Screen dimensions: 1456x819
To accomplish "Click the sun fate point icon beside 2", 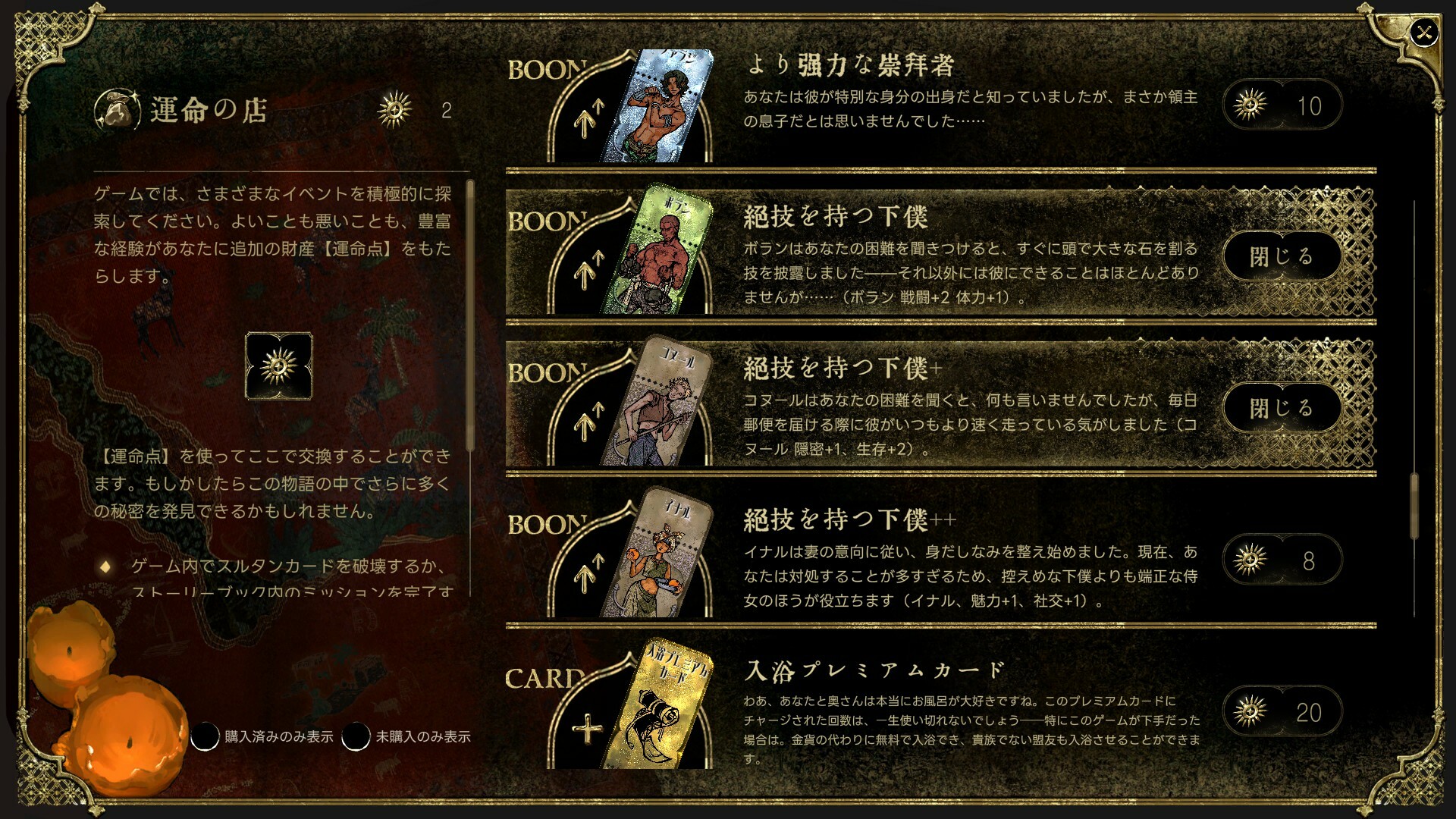I will tap(394, 111).
